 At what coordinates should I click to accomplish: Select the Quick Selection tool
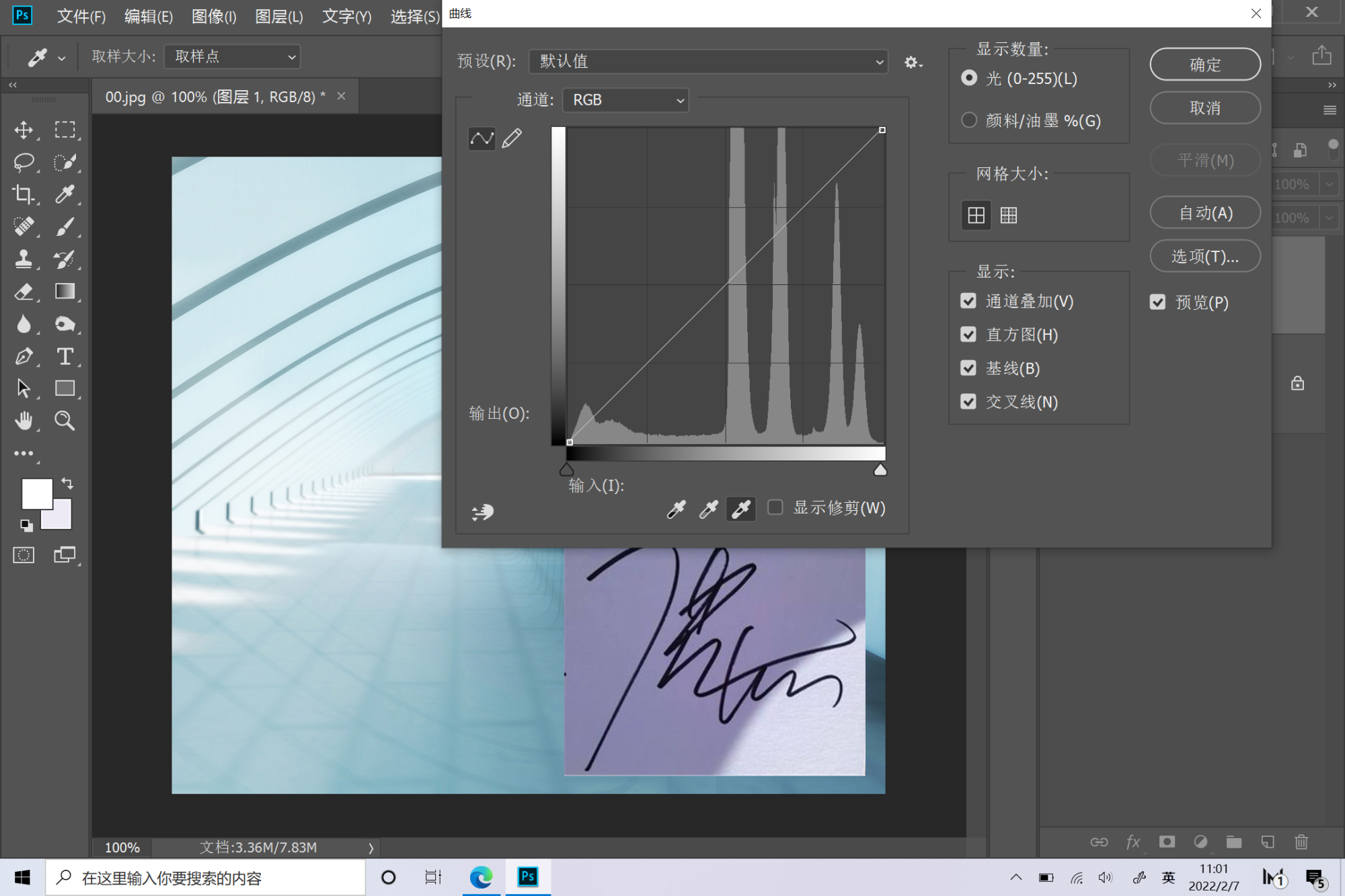[x=65, y=162]
